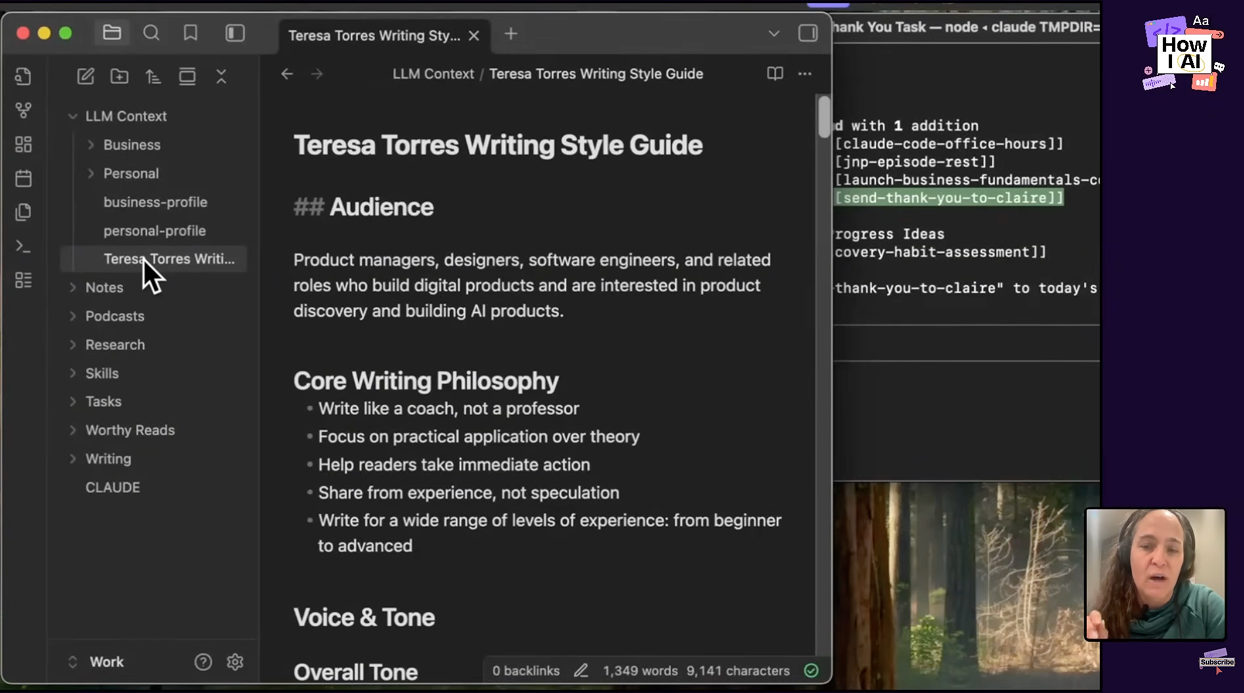Open settings gear icon
Image resolution: width=1244 pixels, height=693 pixels.
[x=235, y=662]
